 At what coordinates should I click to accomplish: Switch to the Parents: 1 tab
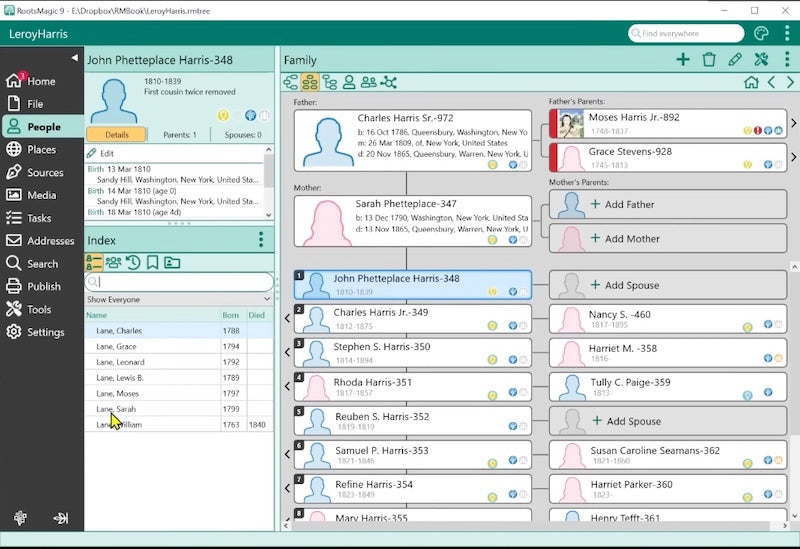(x=180, y=135)
